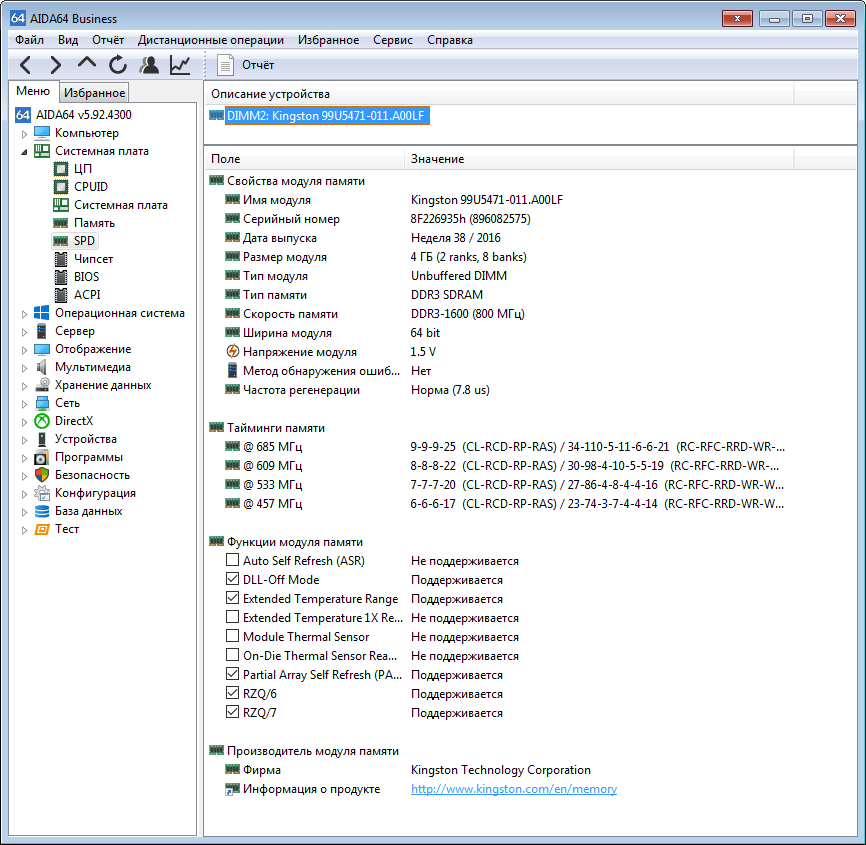866x845 pixels.
Task: Toggle RZQ/6 checkbox
Action: coord(233,693)
